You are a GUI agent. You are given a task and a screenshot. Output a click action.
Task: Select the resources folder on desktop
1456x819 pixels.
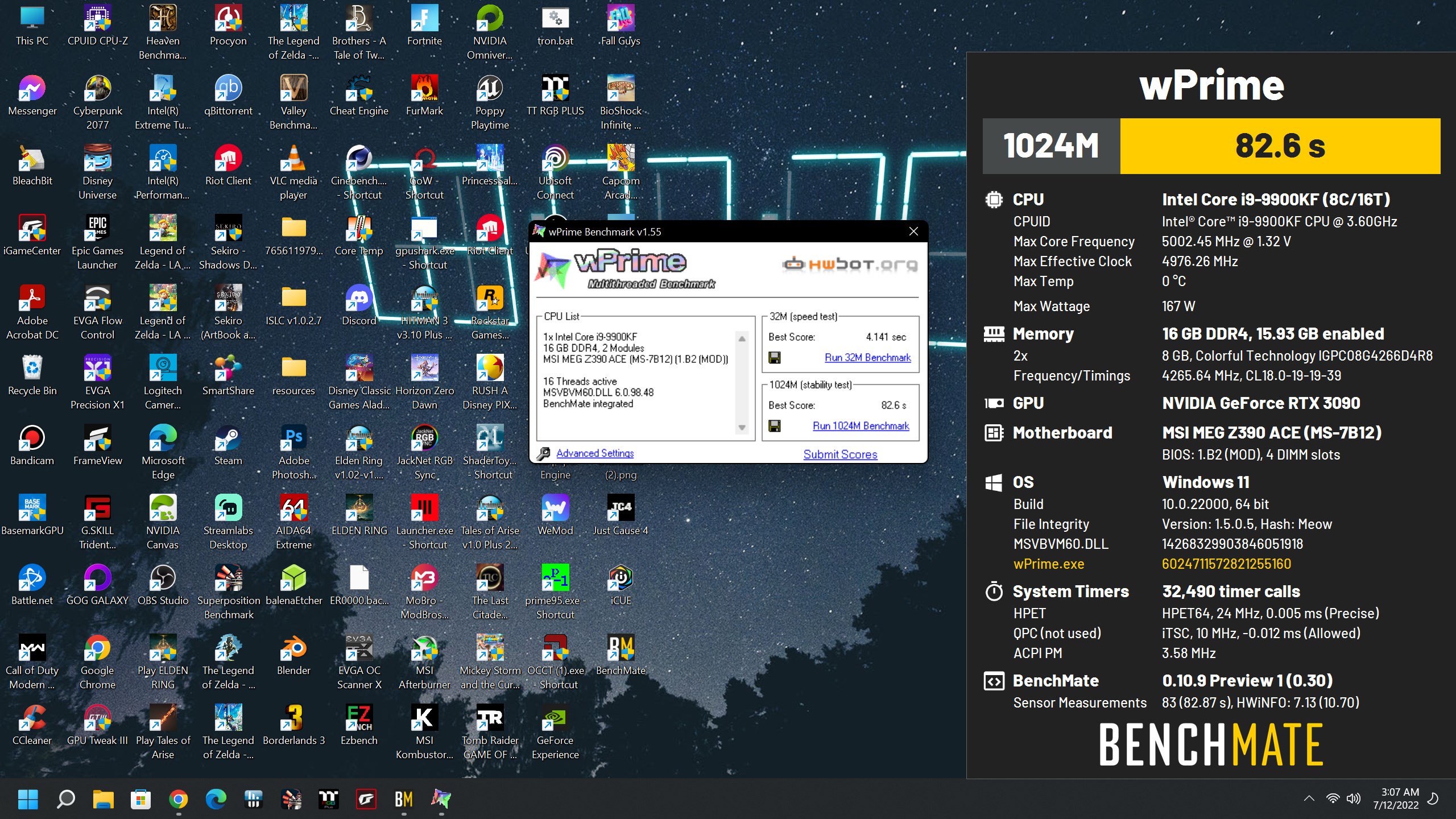[x=293, y=376]
